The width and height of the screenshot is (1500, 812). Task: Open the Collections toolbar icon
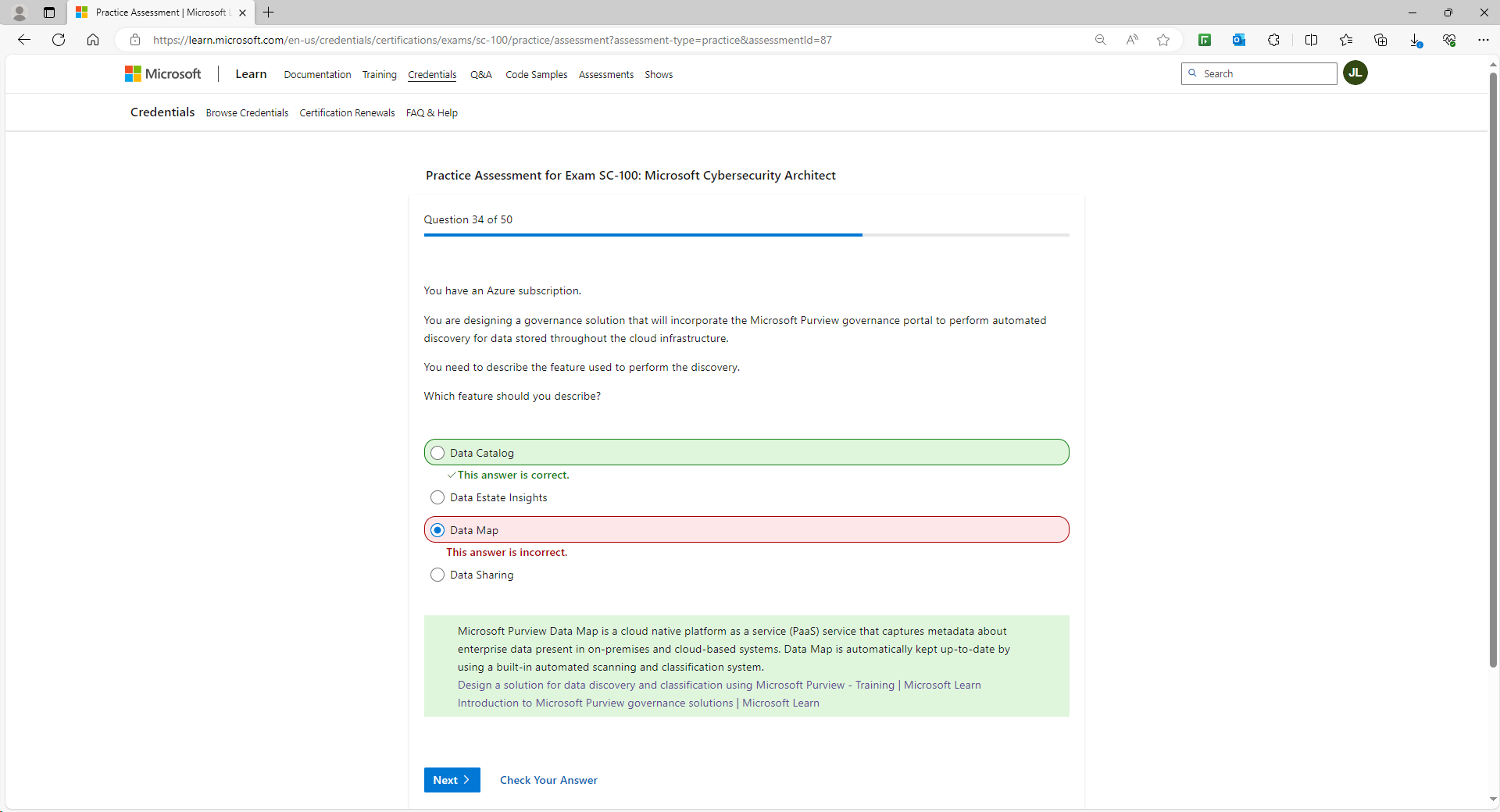(x=1380, y=40)
